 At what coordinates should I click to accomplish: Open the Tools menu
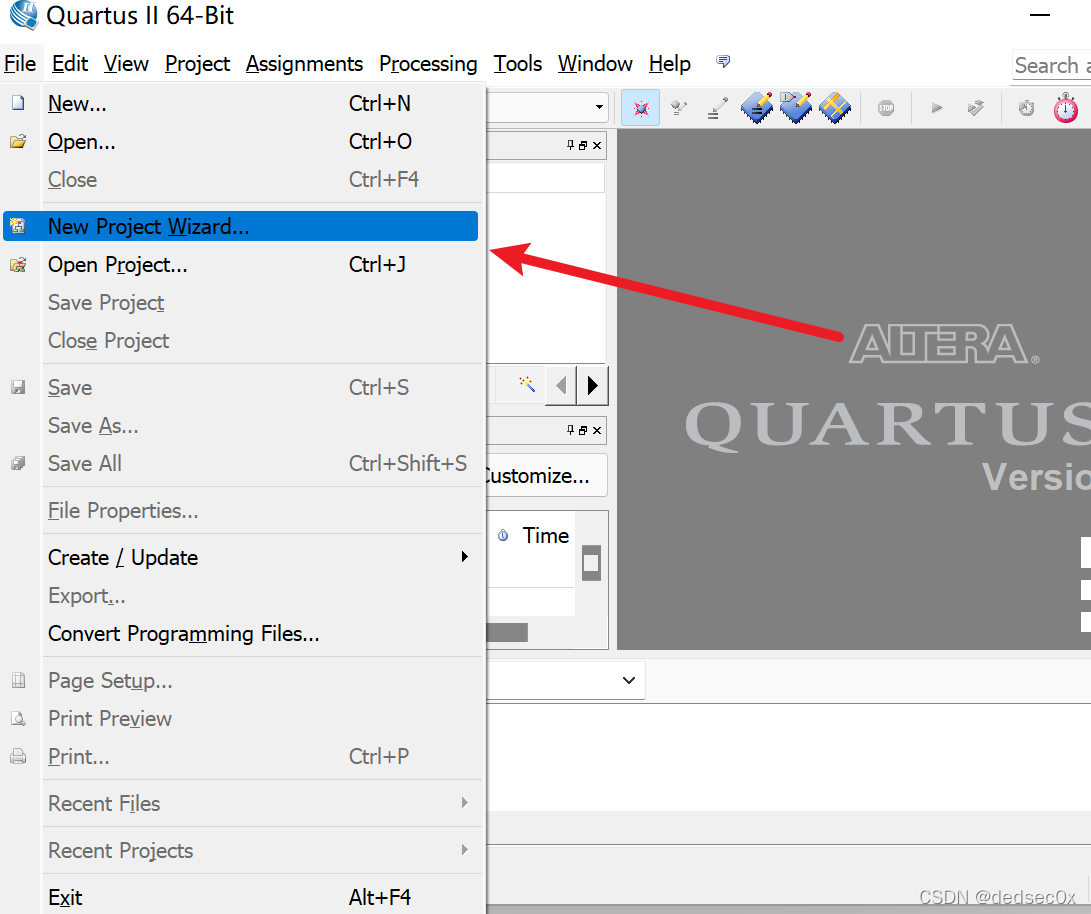pos(518,64)
